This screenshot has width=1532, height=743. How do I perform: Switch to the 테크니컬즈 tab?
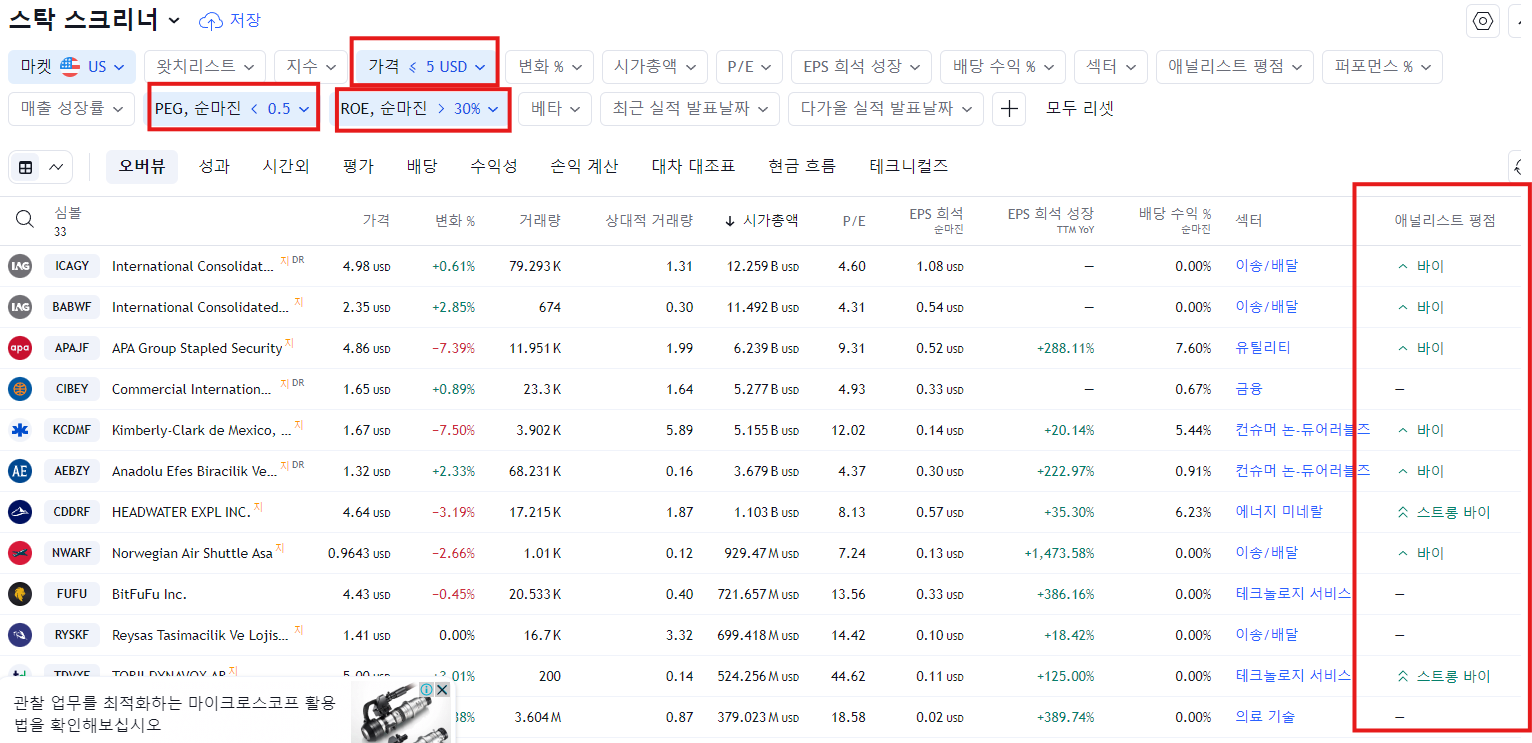[x=909, y=167]
